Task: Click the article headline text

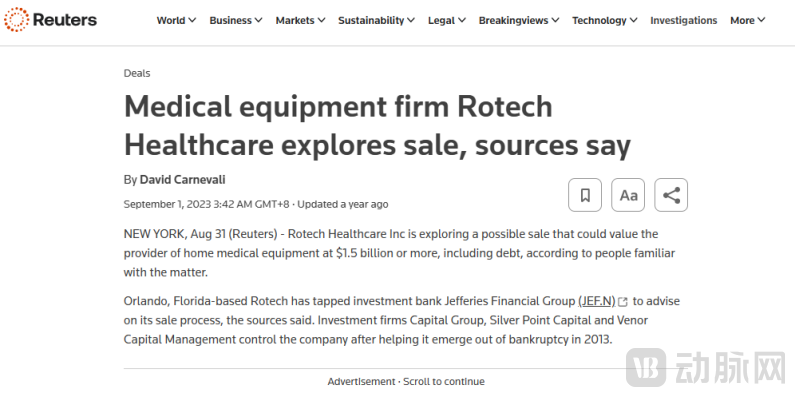Action: [377, 126]
